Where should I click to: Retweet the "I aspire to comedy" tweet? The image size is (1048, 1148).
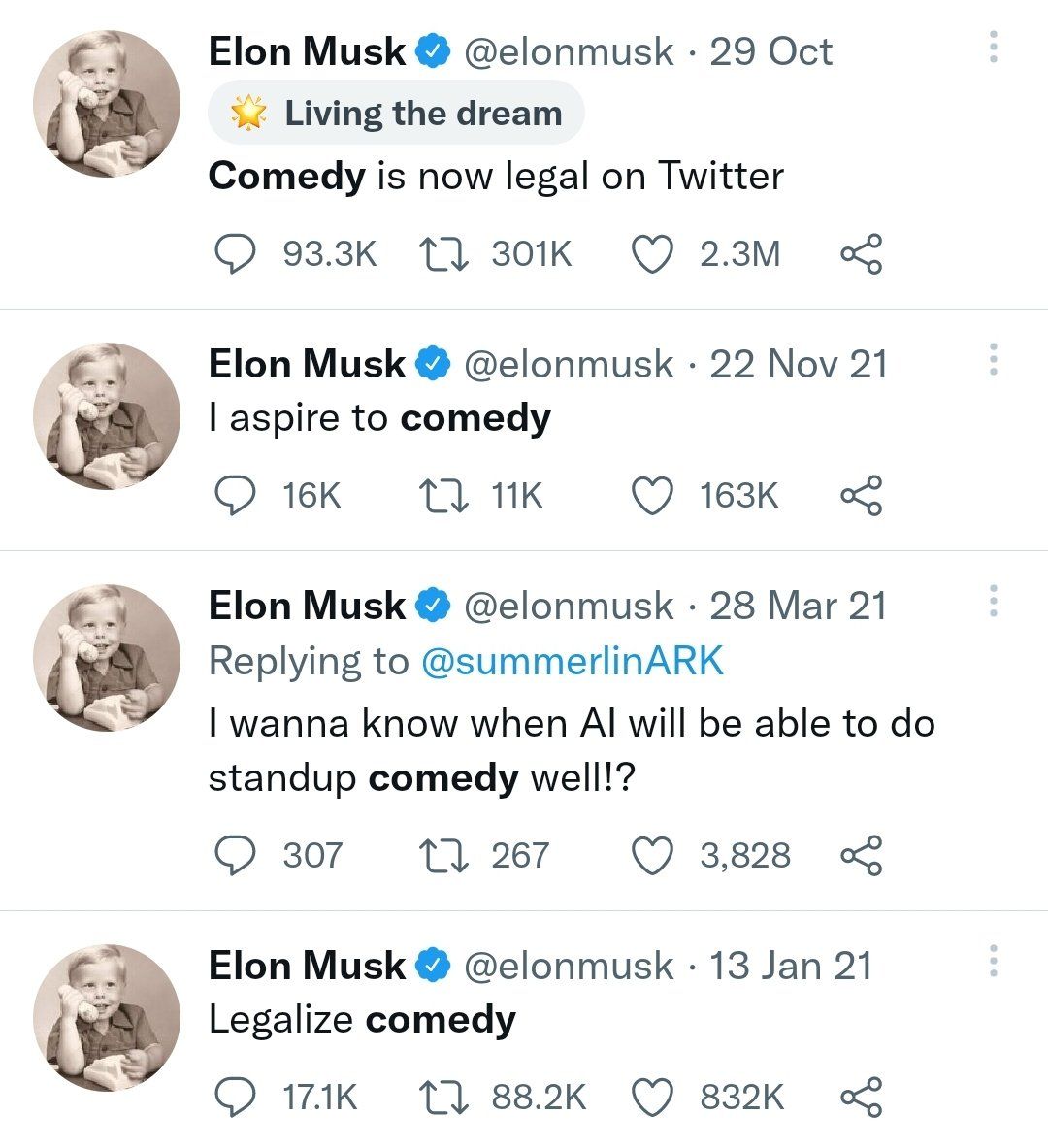coord(443,496)
